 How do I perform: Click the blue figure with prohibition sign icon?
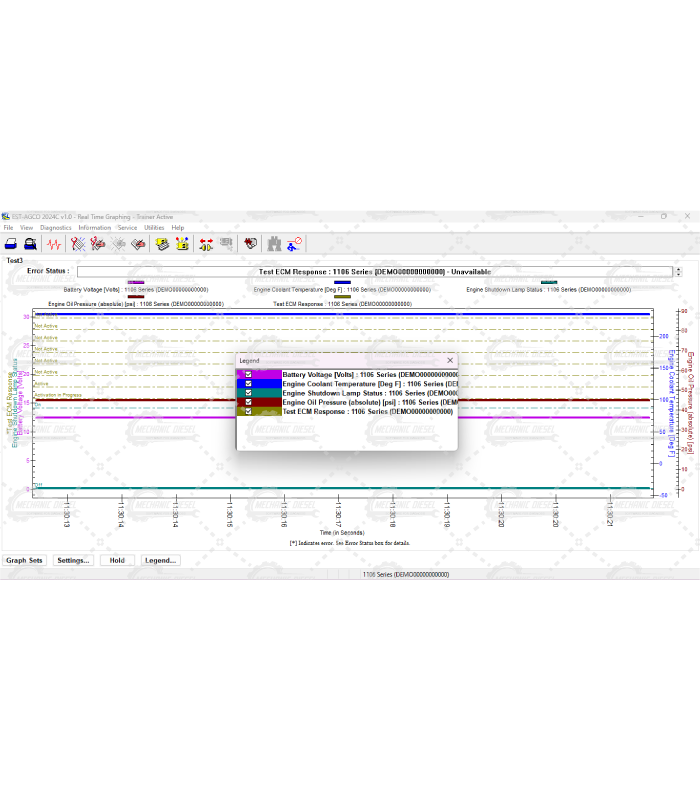[295, 243]
